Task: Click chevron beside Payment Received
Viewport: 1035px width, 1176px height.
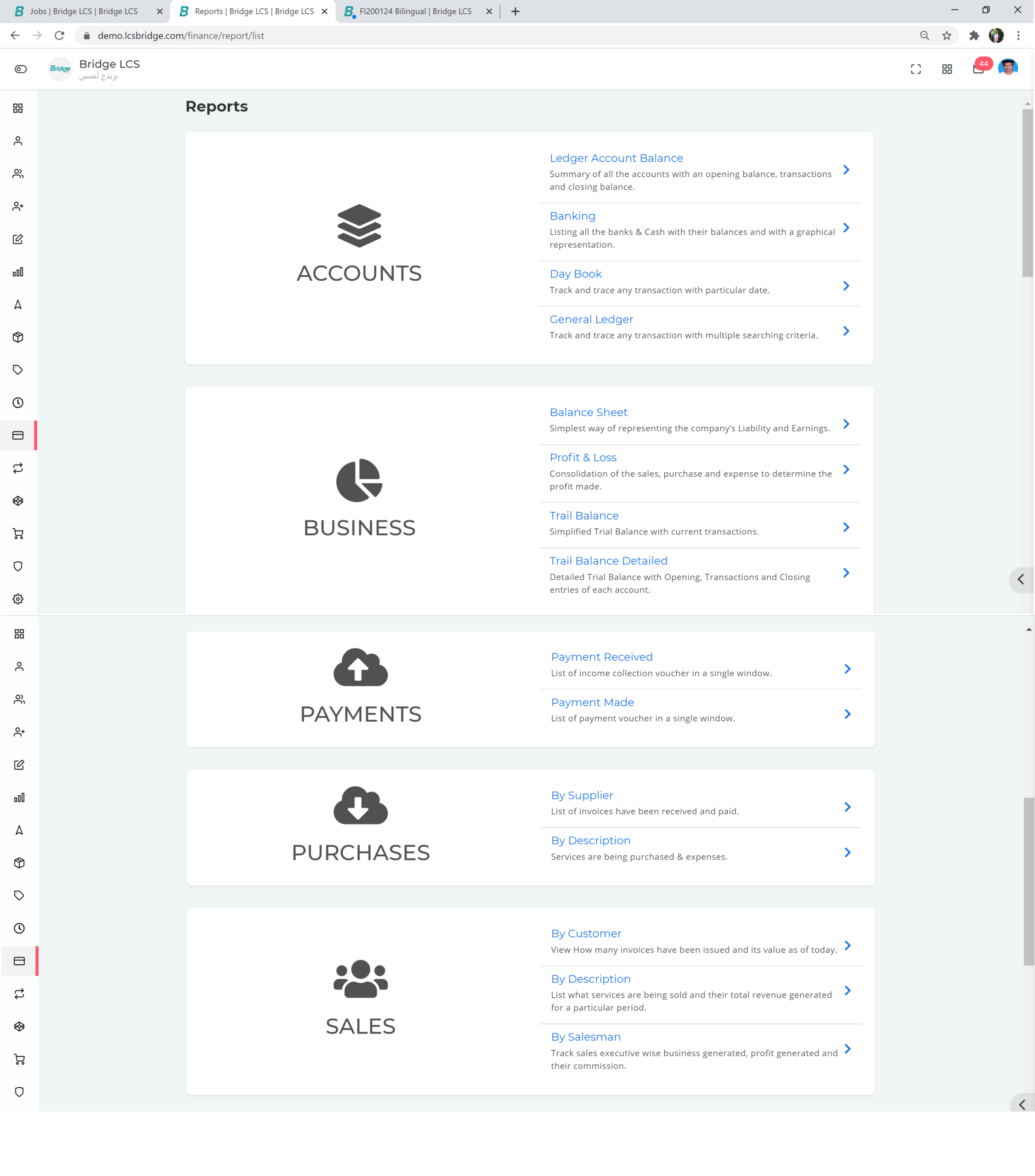Action: click(x=847, y=668)
